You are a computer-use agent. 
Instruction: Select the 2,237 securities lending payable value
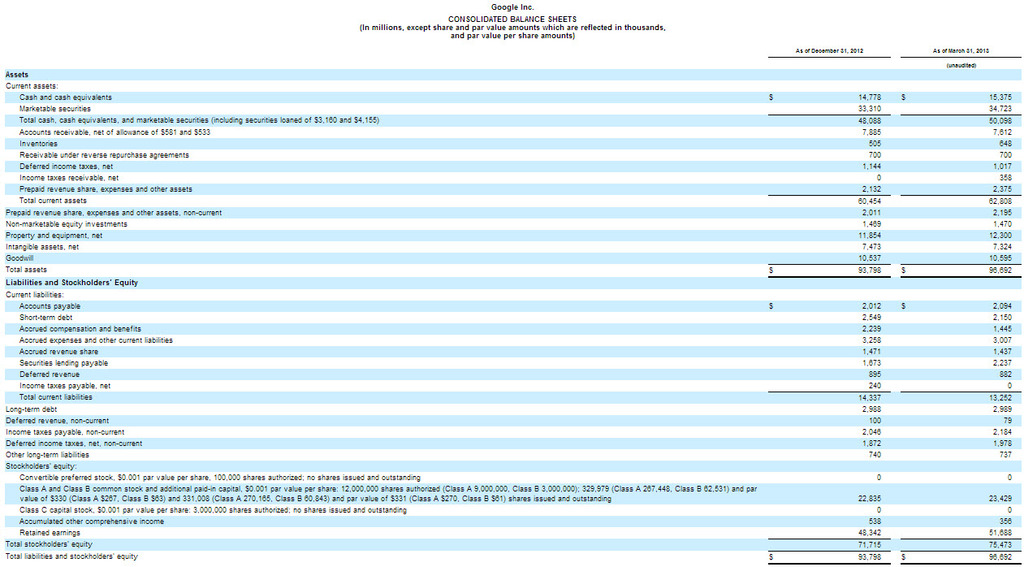point(1002,363)
